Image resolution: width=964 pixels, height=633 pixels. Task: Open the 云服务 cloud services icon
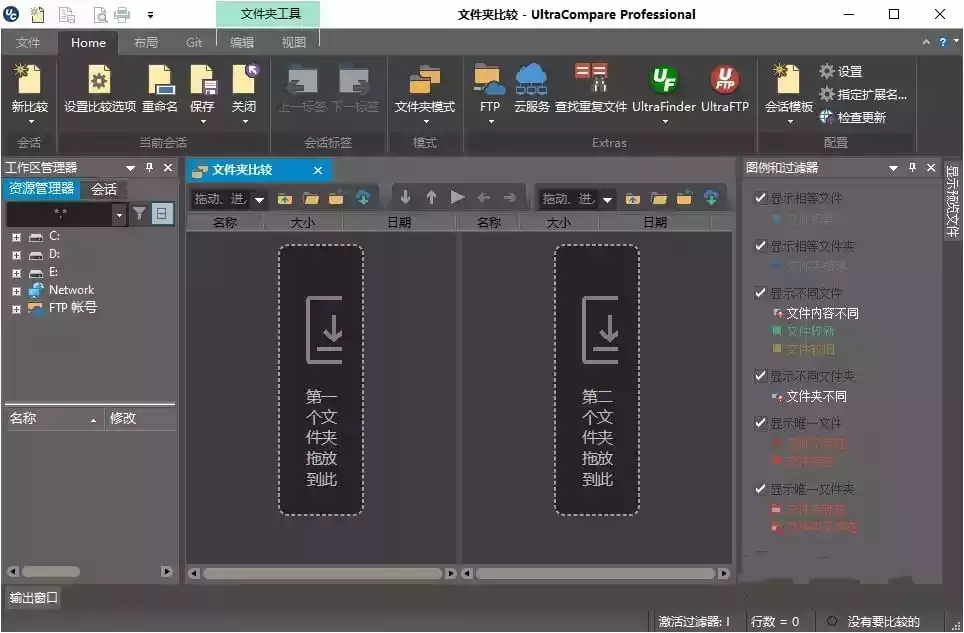point(531,80)
